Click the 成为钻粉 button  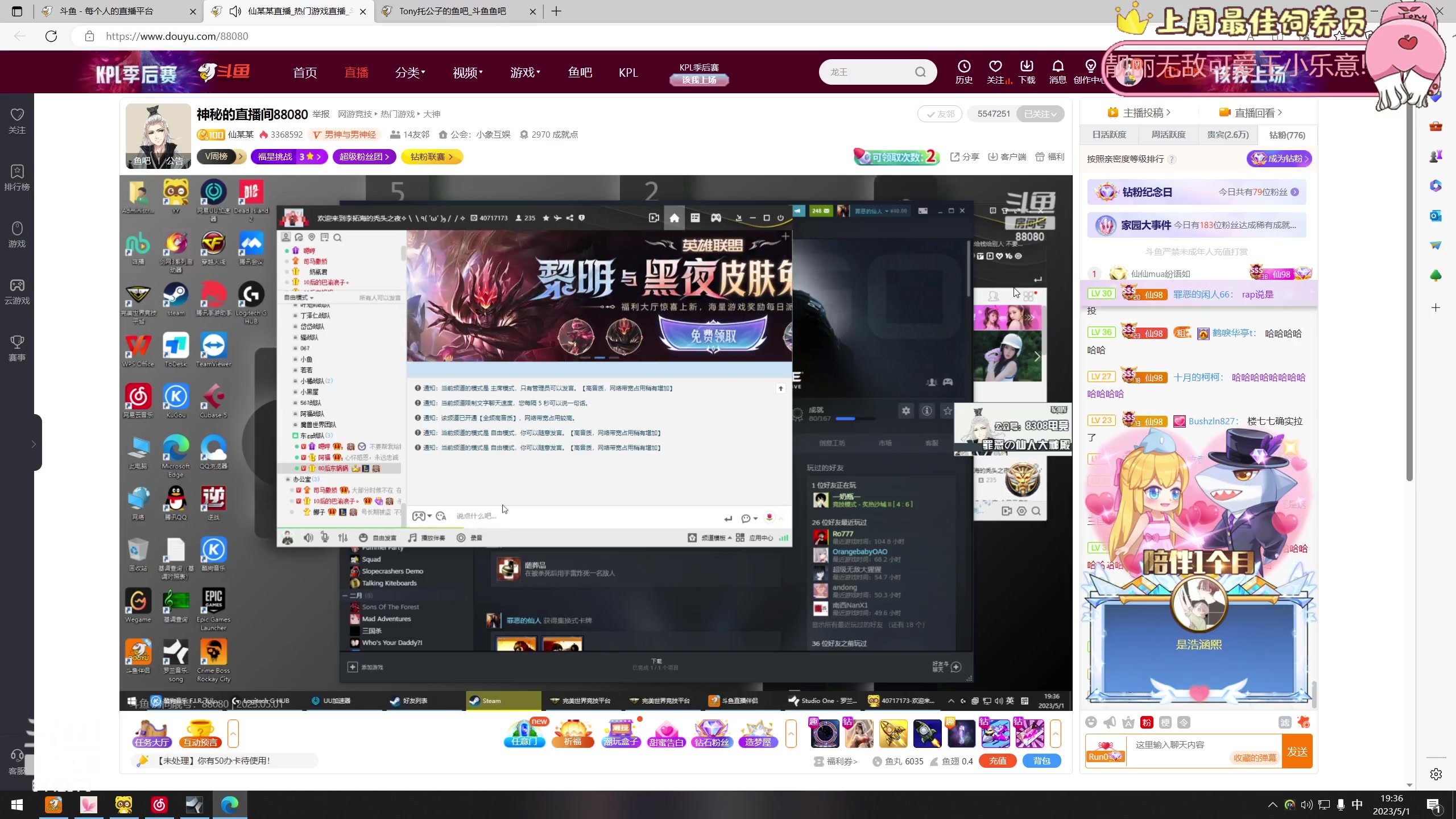1279,159
